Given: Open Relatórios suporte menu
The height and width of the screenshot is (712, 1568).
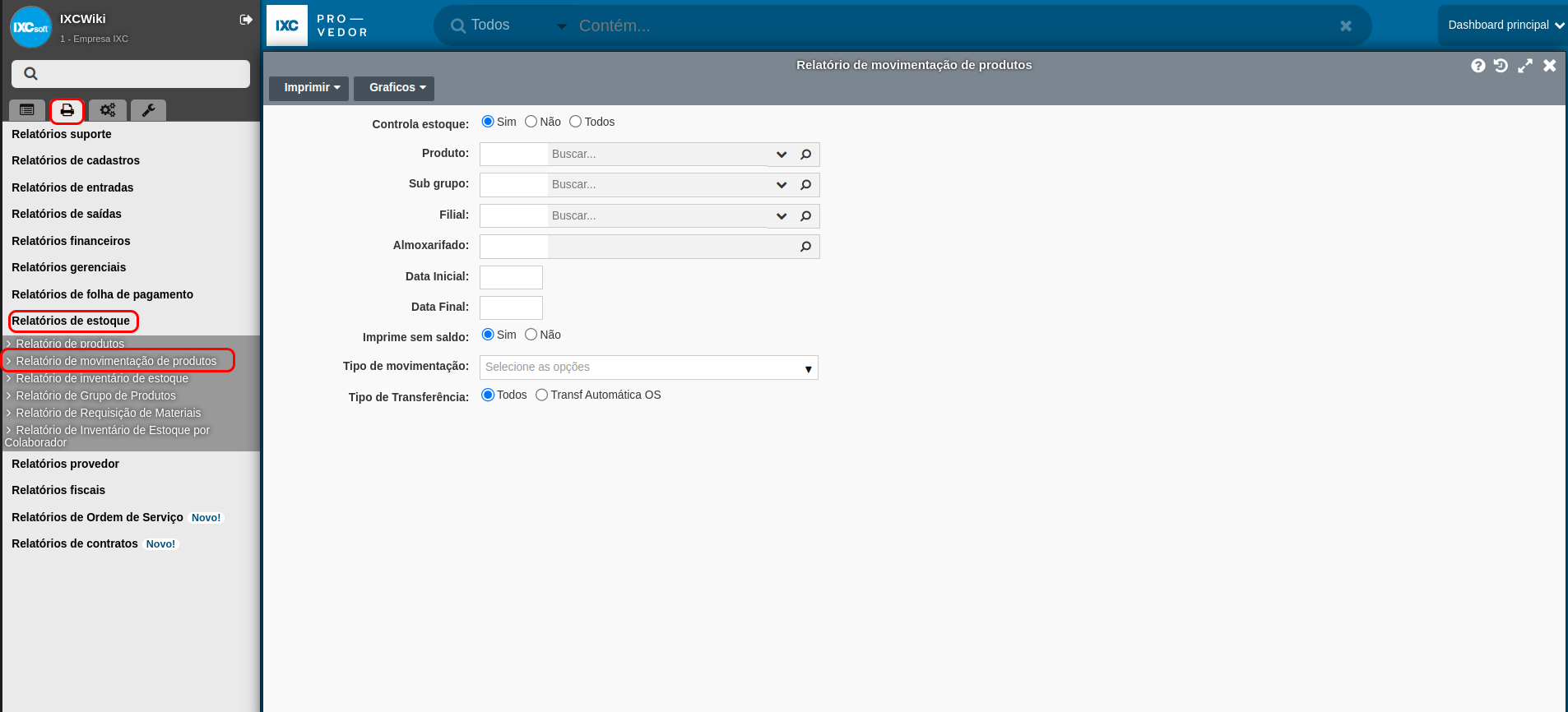Looking at the screenshot, I should (x=62, y=134).
